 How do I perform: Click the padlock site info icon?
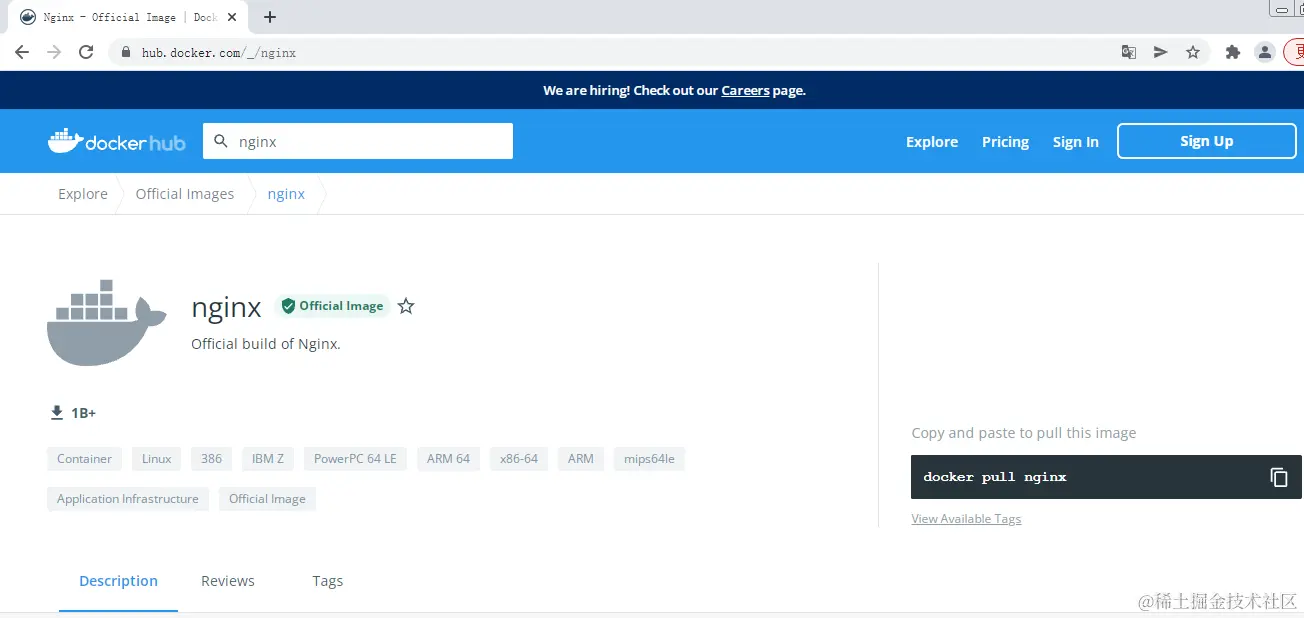(126, 52)
